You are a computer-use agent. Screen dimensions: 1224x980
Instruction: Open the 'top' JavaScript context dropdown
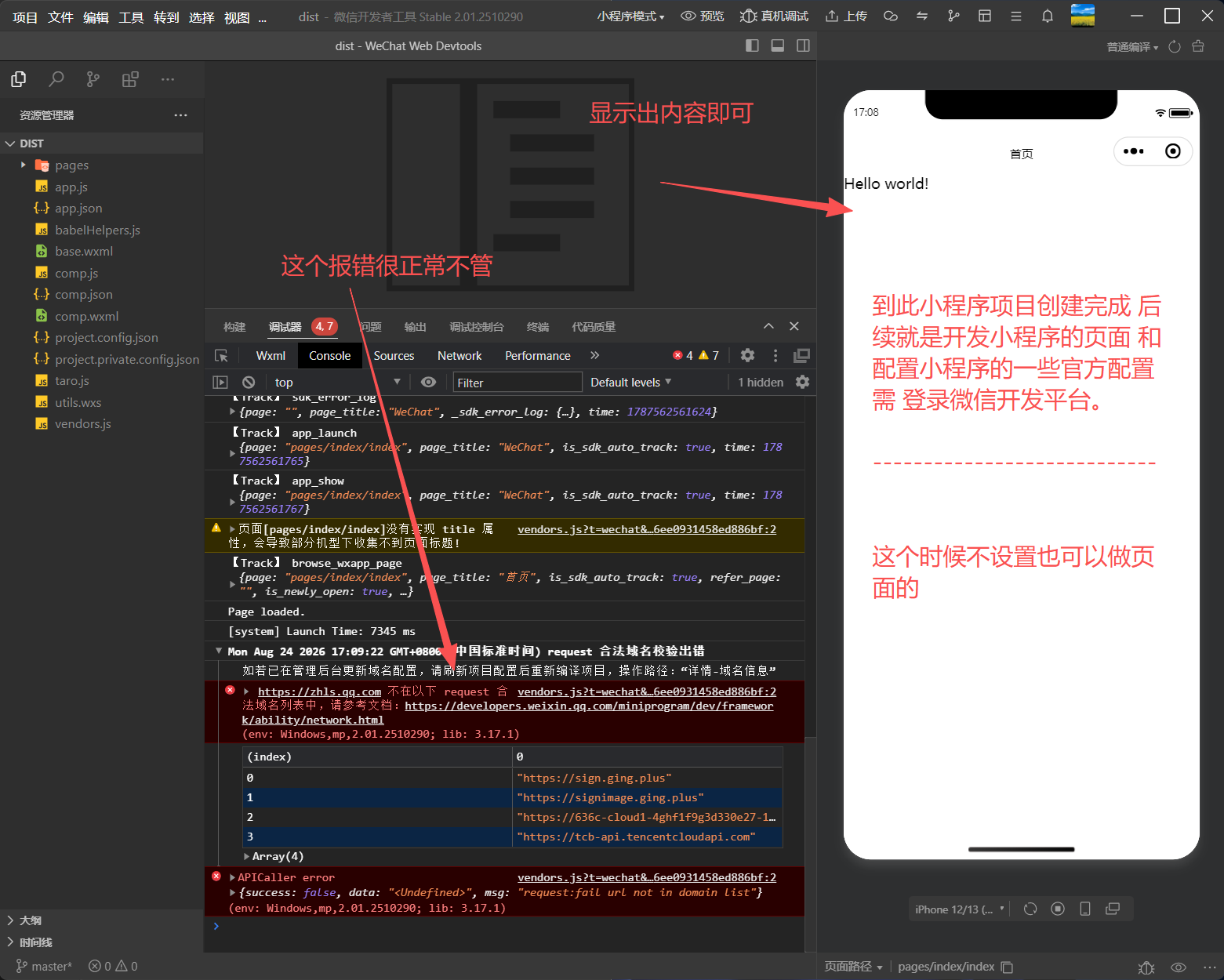click(x=337, y=383)
